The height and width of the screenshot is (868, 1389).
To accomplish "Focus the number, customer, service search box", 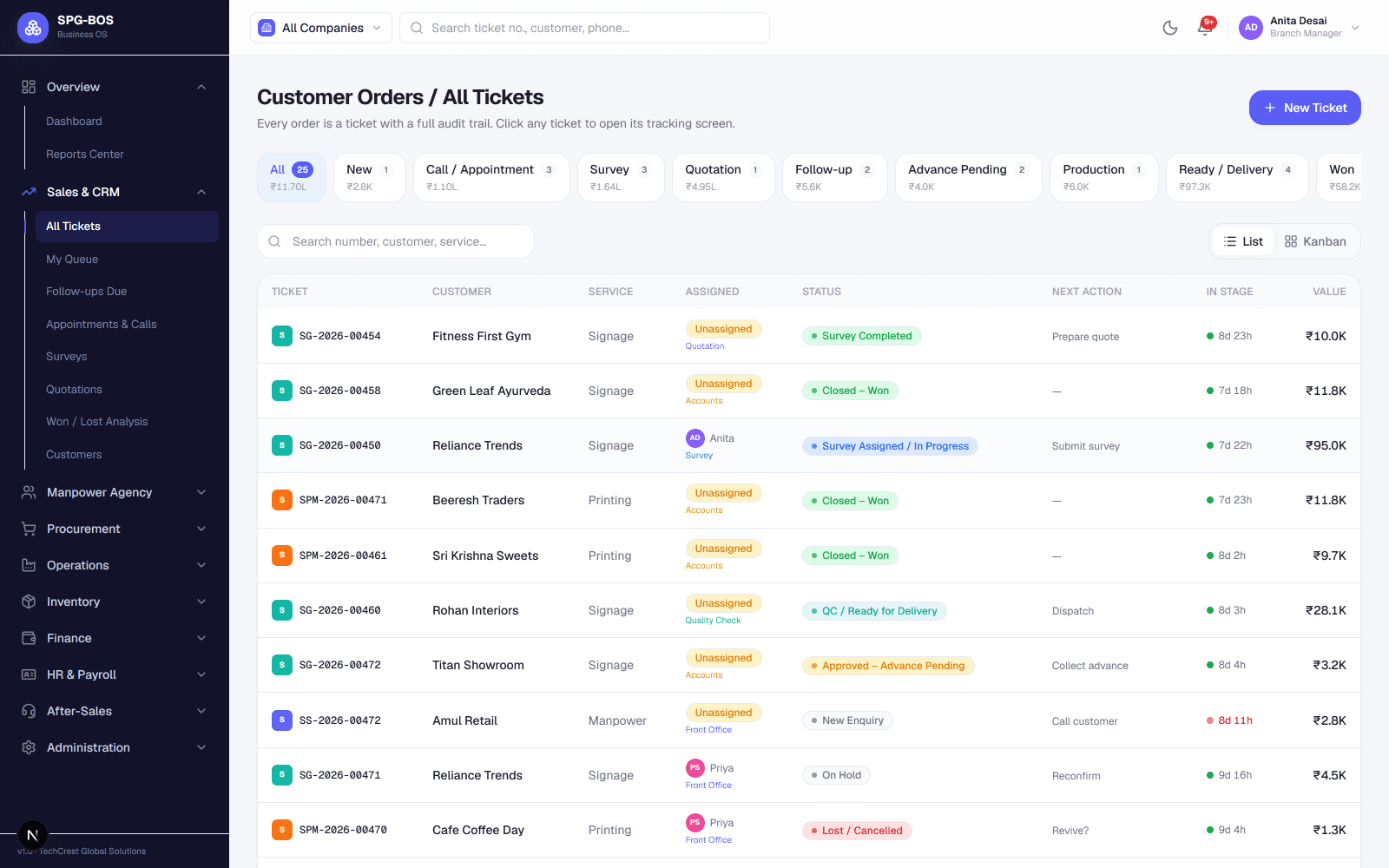I will coord(396,241).
